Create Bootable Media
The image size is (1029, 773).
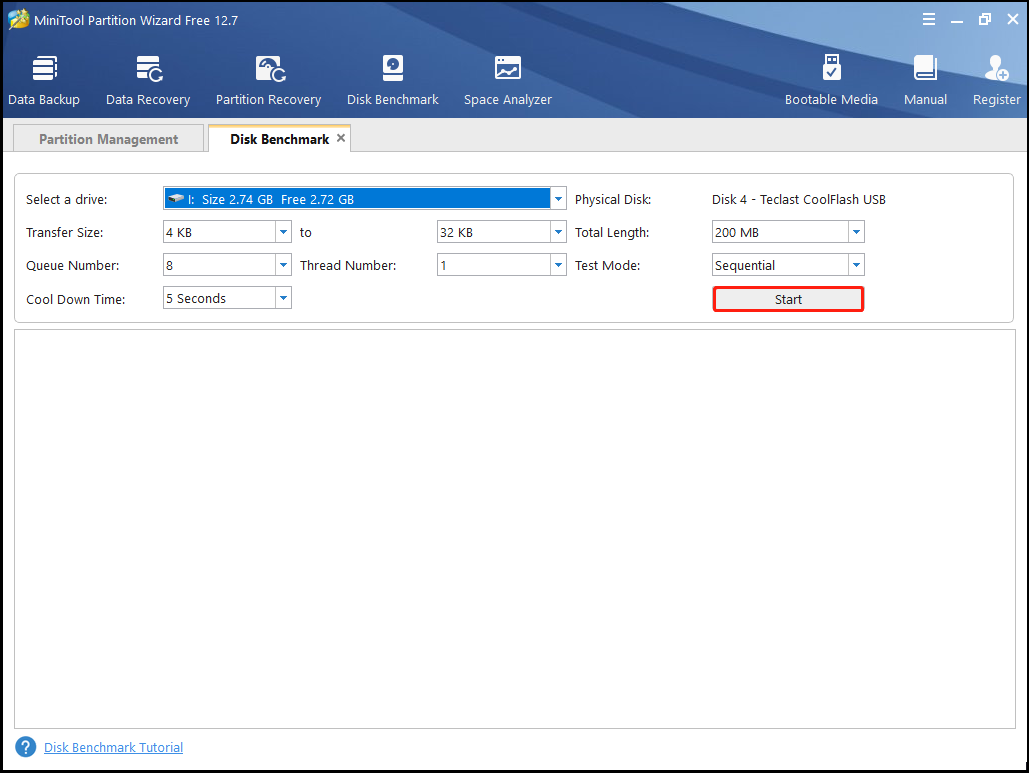831,81
